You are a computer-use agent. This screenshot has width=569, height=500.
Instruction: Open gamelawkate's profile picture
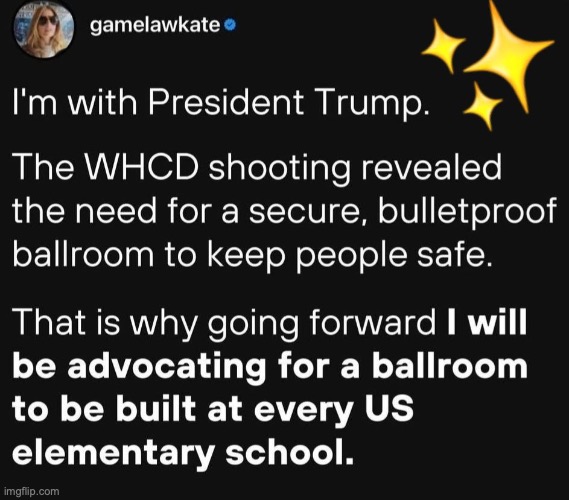[x=44, y=27]
